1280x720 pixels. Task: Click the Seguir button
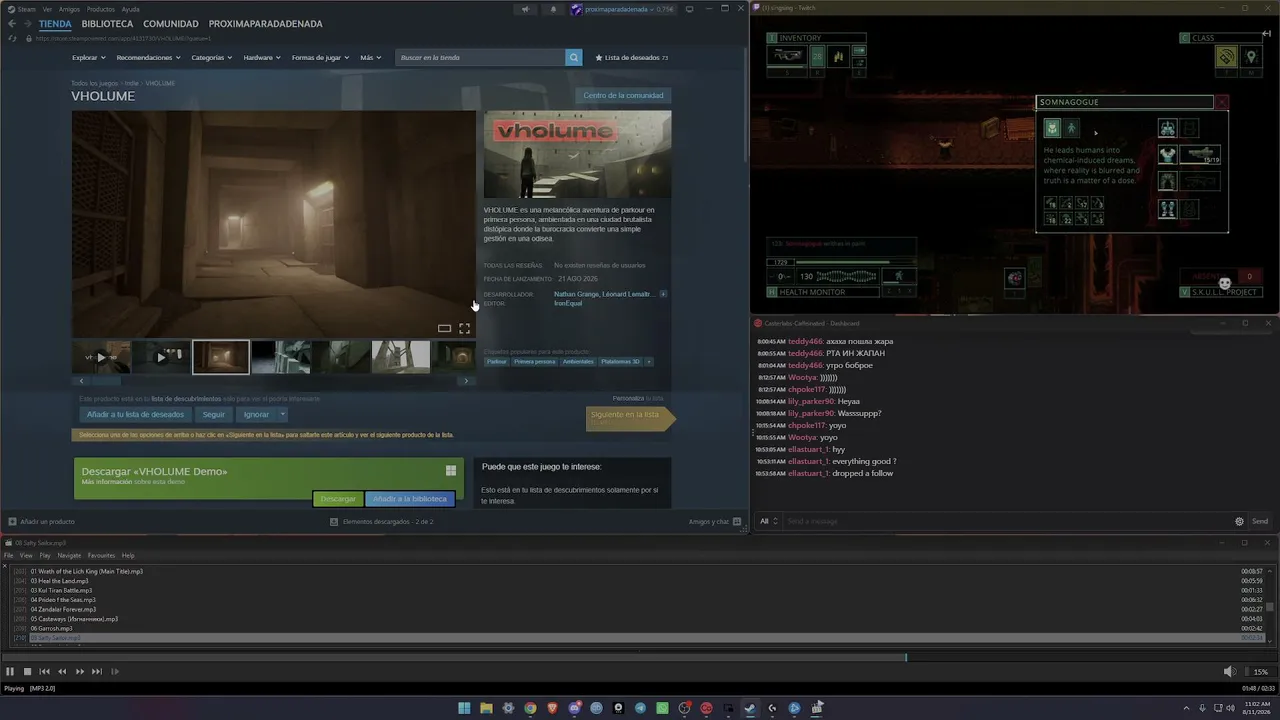(x=214, y=414)
